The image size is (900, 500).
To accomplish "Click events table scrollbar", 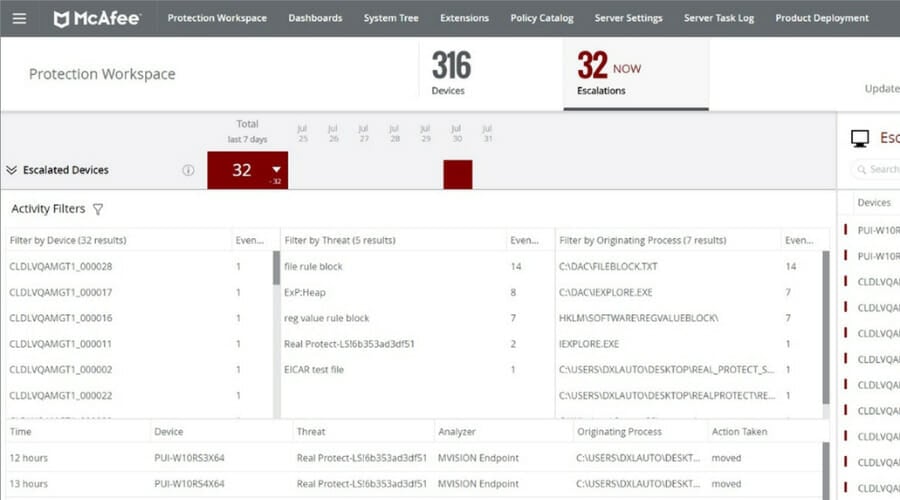I will 826,471.
